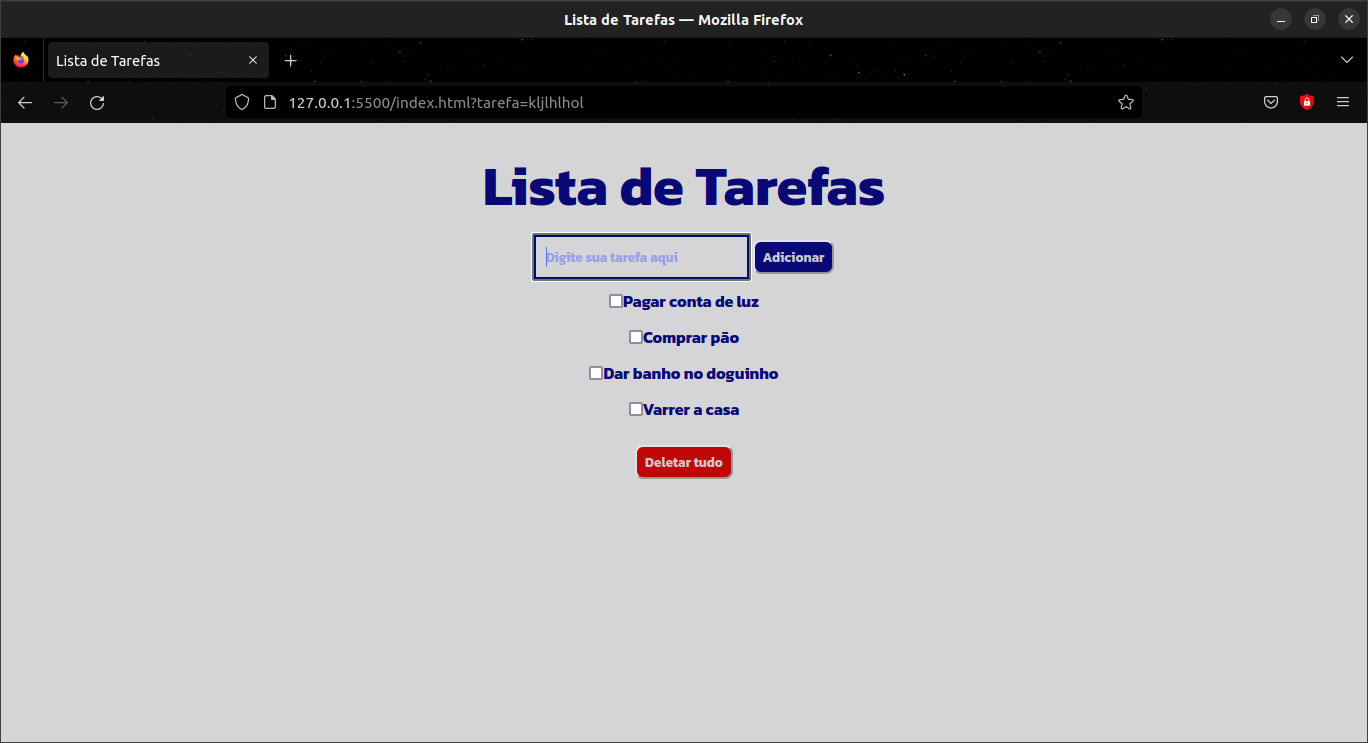Click the forward navigation arrow

click(x=60, y=102)
